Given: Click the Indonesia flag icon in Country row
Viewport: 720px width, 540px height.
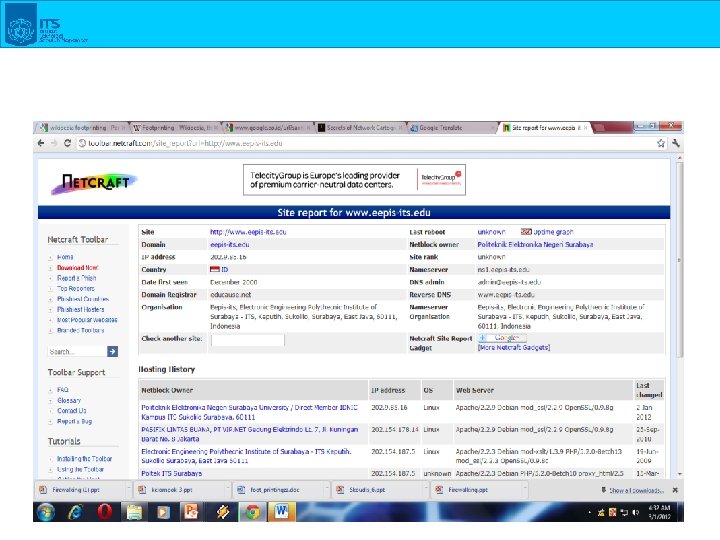Looking at the screenshot, I should tap(214, 270).
